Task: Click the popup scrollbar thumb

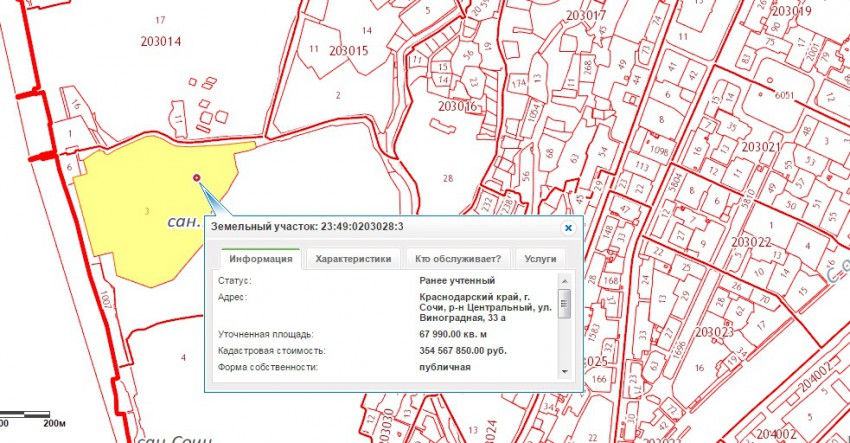Action: pyautogui.click(x=564, y=303)
